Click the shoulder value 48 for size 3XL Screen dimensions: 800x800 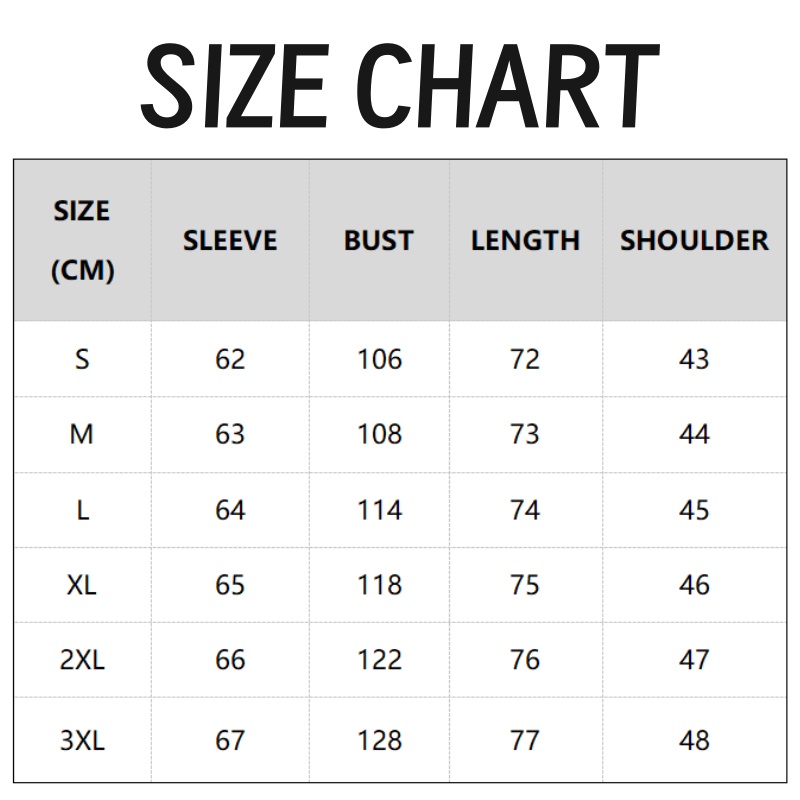coord(694,740)
